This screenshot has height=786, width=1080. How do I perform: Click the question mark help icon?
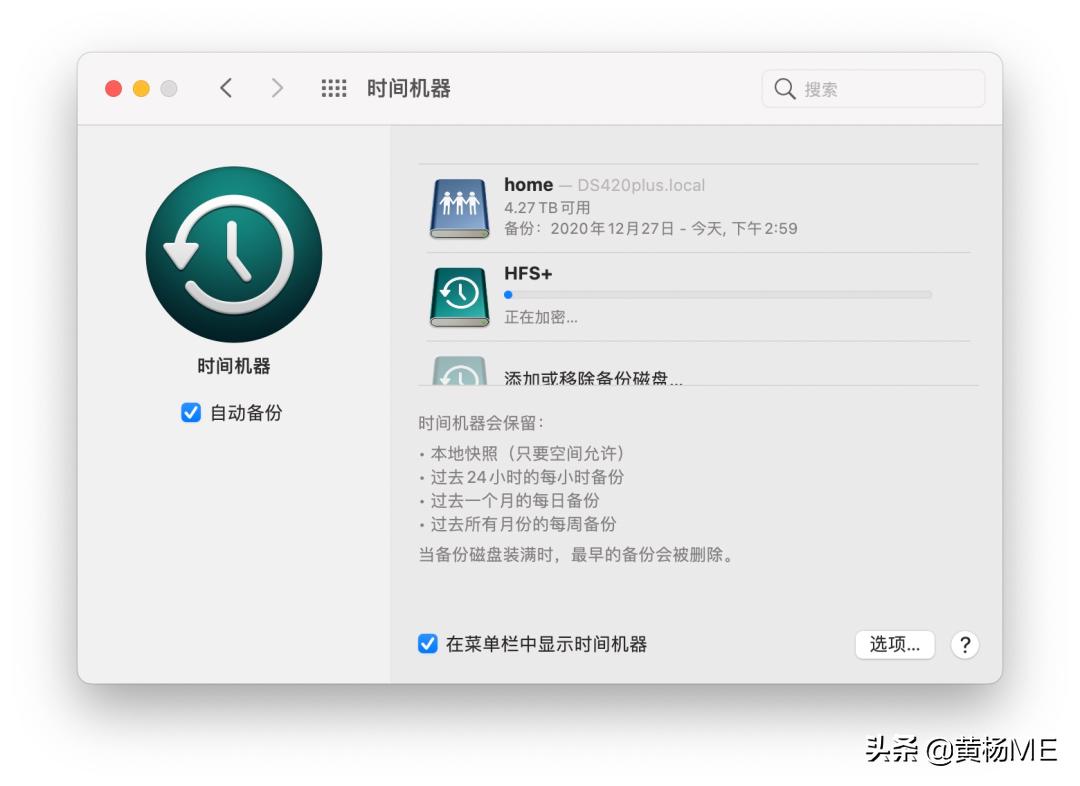click(964, 645)
